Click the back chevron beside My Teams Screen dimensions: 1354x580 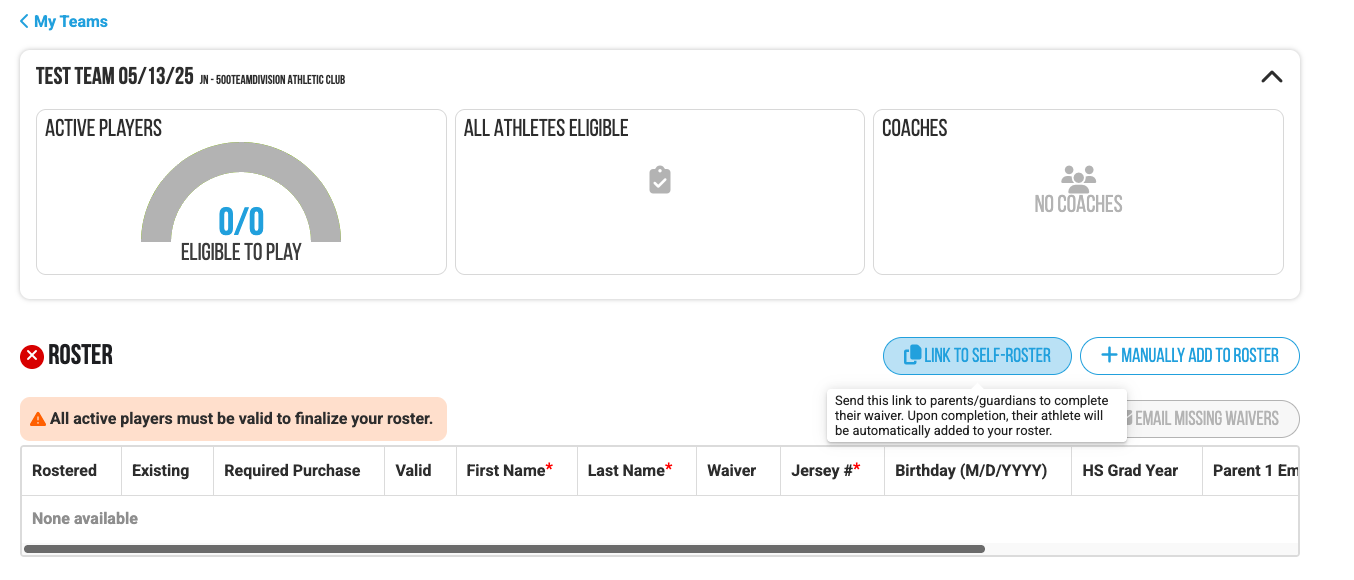tap(24, 21)
